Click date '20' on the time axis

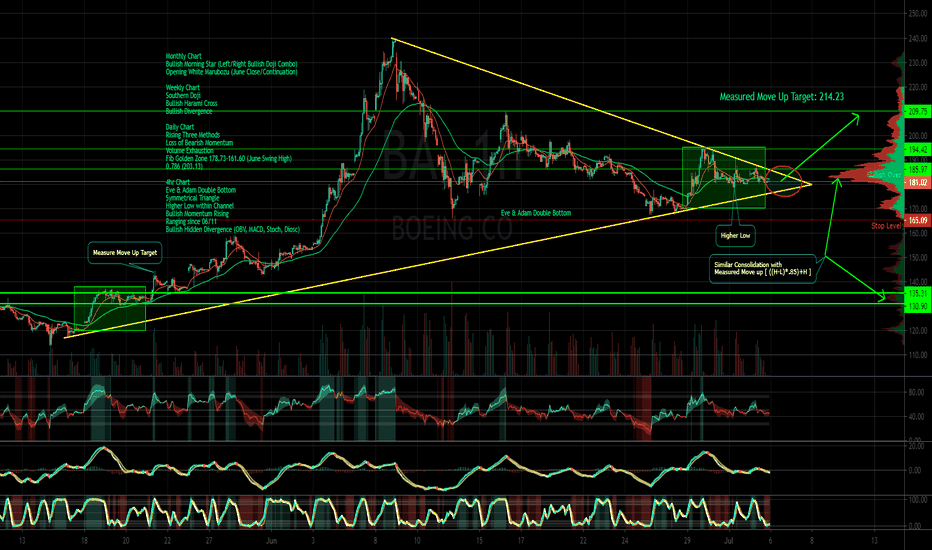pyautogui.click(x=126, y=541)
